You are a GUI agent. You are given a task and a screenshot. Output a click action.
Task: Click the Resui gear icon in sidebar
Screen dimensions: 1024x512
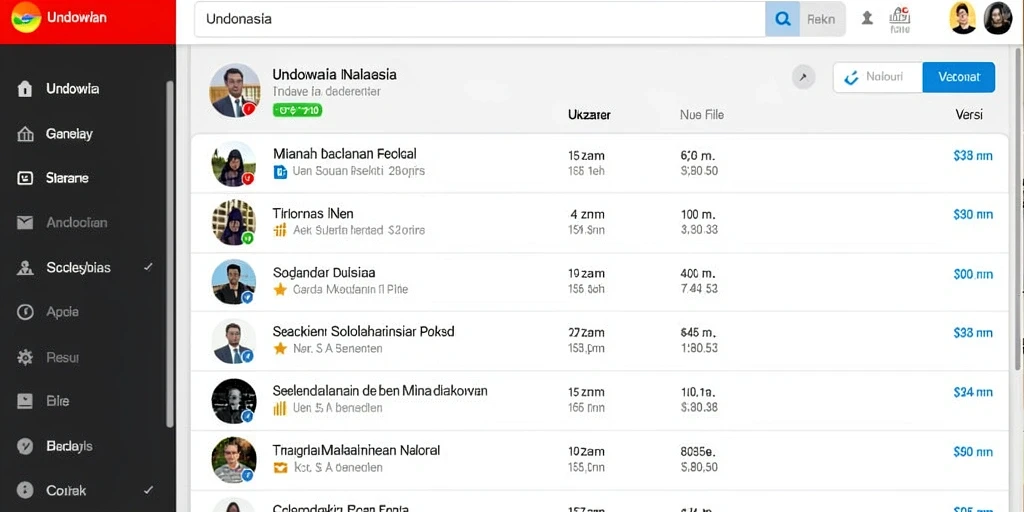[25, 357]
